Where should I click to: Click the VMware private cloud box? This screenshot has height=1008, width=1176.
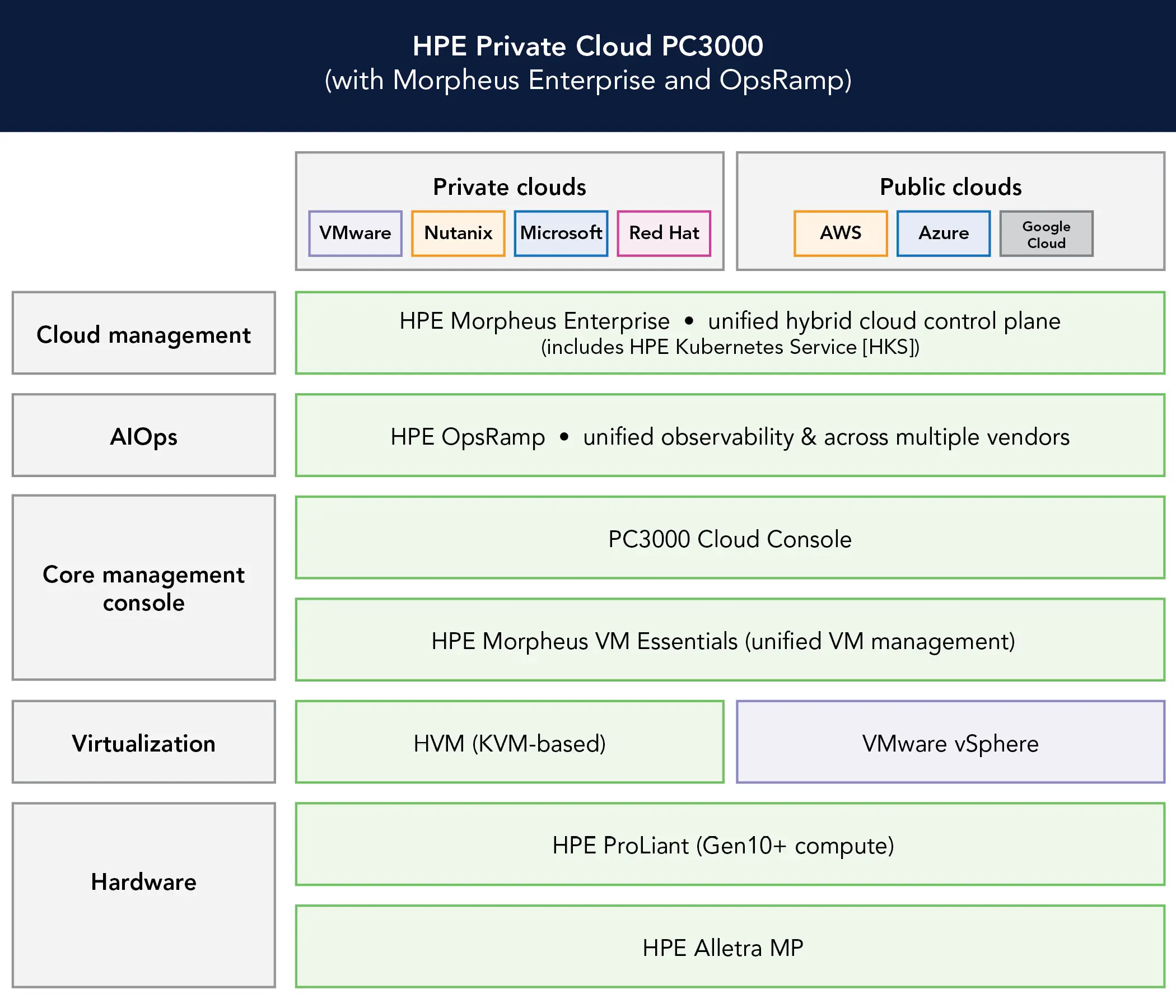[x=355, y=234]
